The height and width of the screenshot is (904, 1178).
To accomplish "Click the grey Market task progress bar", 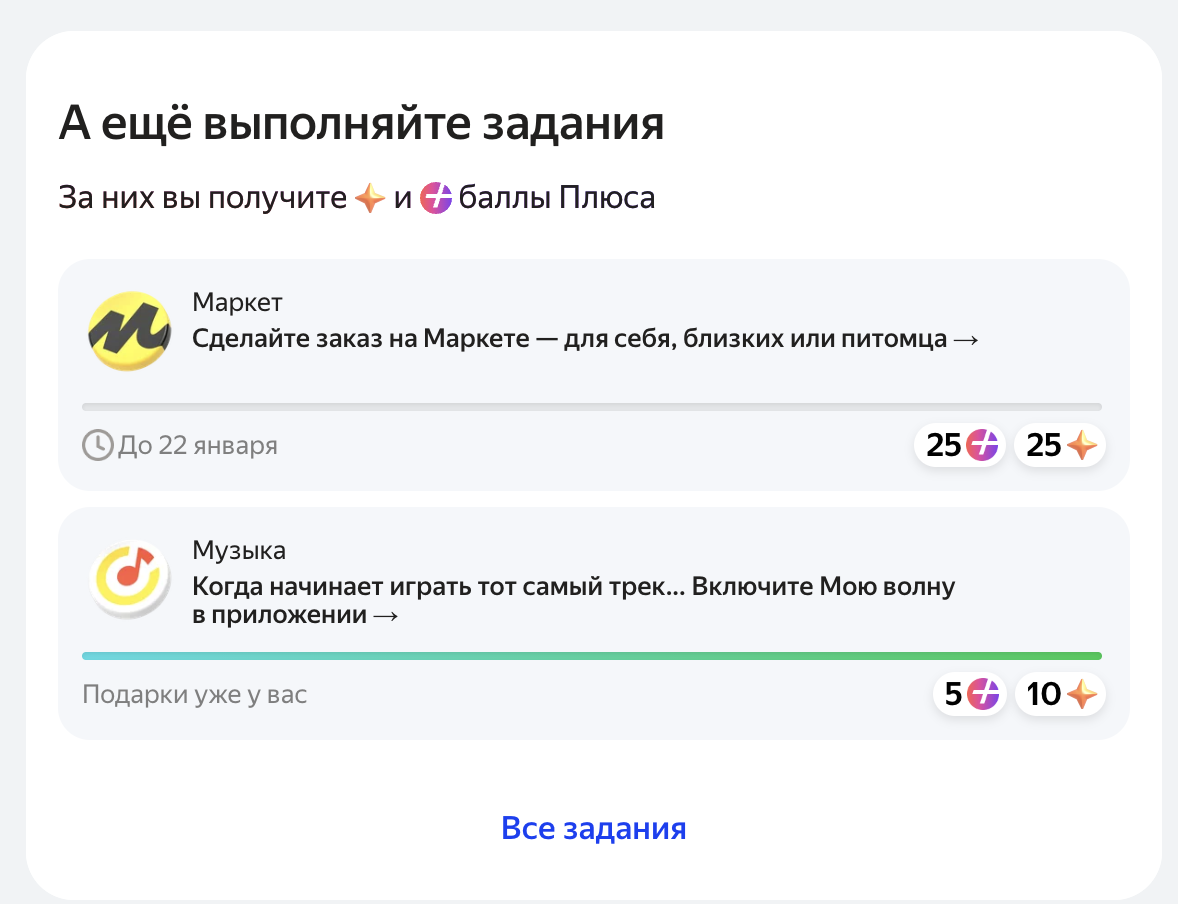I will tap(592, 407).
